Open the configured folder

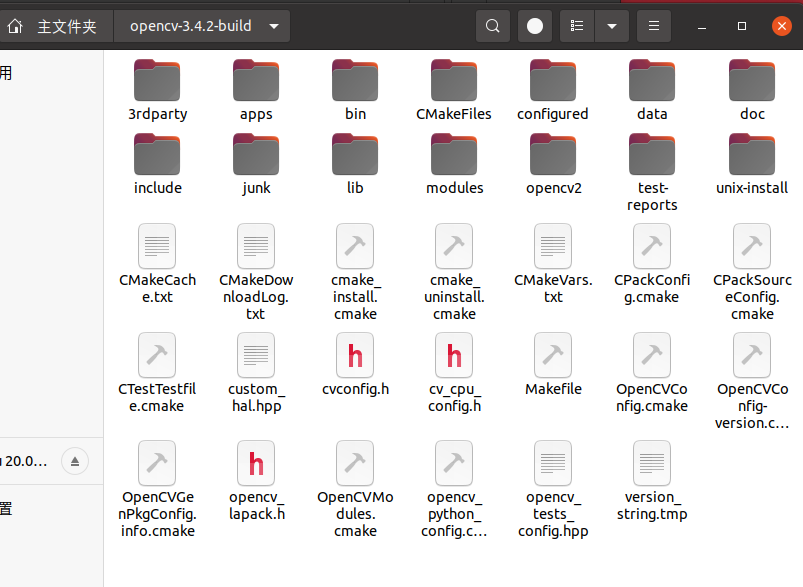click(553, 80)
